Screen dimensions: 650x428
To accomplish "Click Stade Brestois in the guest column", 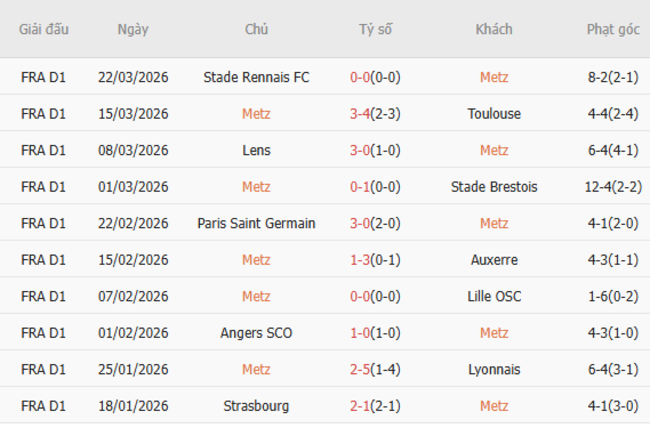I will [494, 187].
